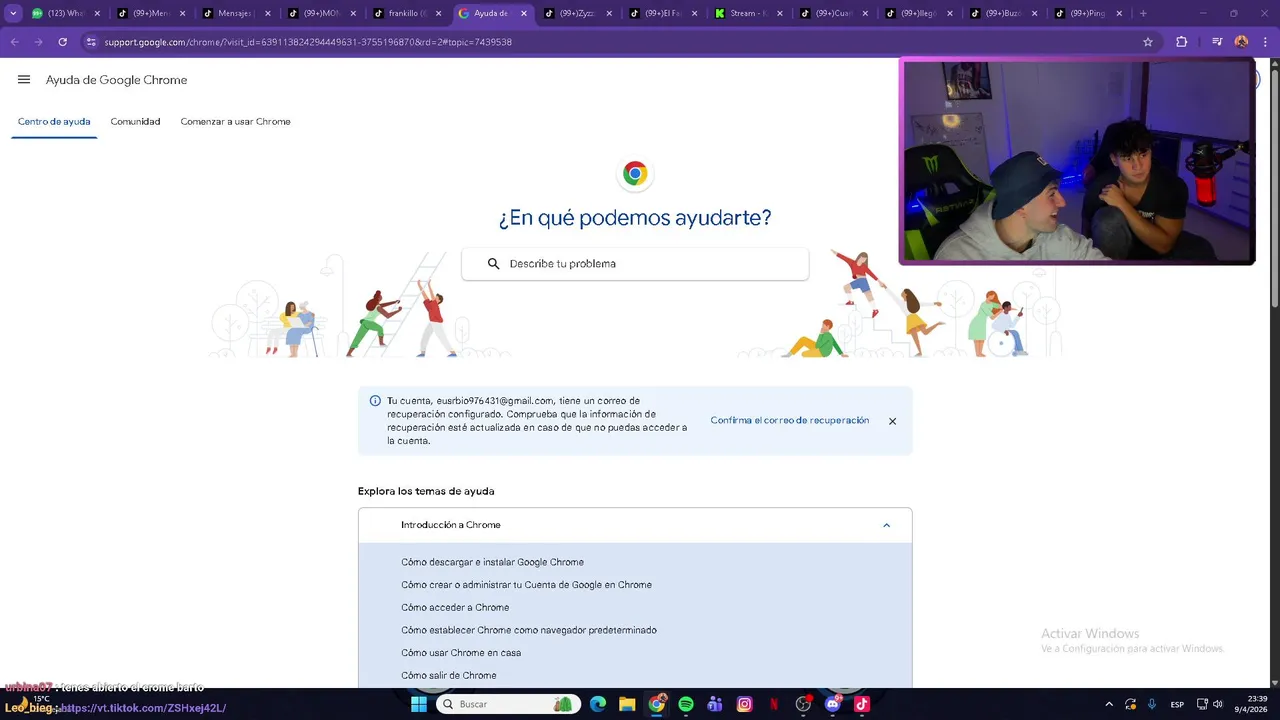
Task: Dismiss the recovery email notice
Action: [892, 421]
